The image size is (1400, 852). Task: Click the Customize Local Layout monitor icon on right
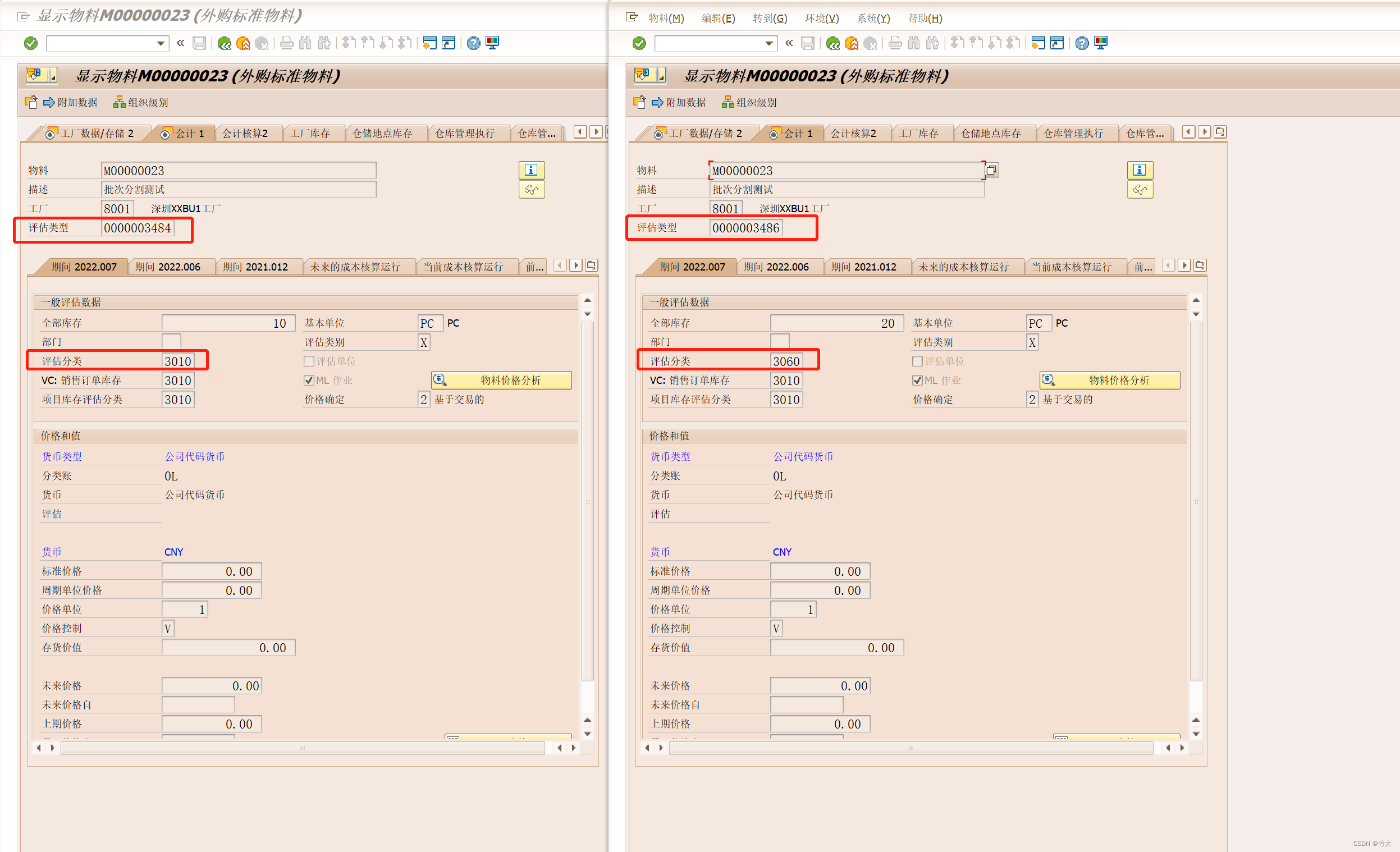pyautogui.click(x=1101, y=43)
